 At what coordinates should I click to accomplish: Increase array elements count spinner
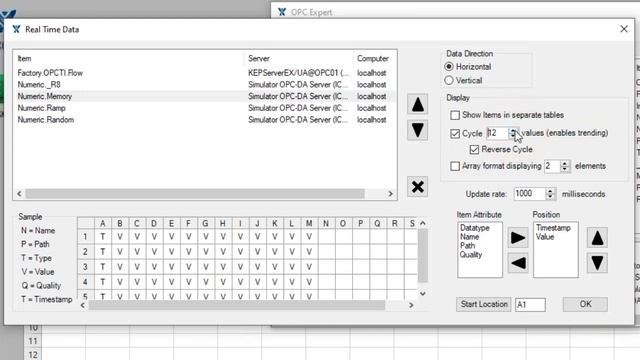565,163
